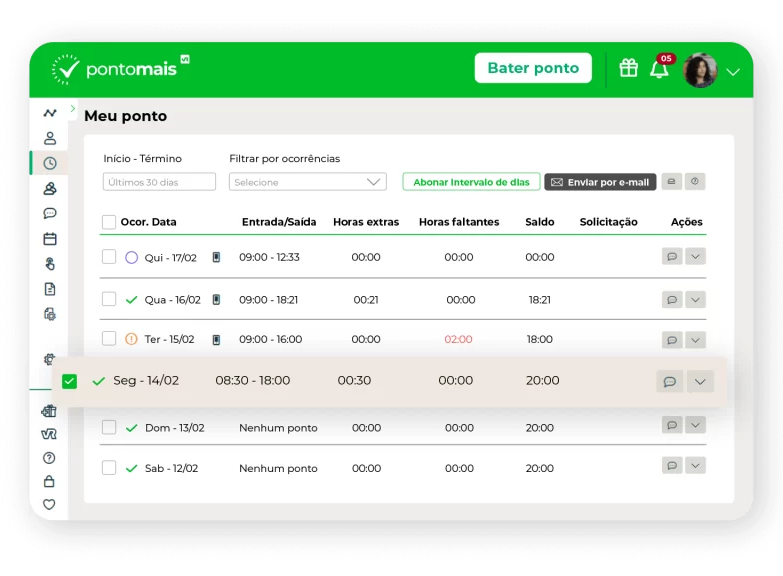Open comment for Ter - 15/02 row
Viewport: 783px width, 576px height.
click(672, 340)
